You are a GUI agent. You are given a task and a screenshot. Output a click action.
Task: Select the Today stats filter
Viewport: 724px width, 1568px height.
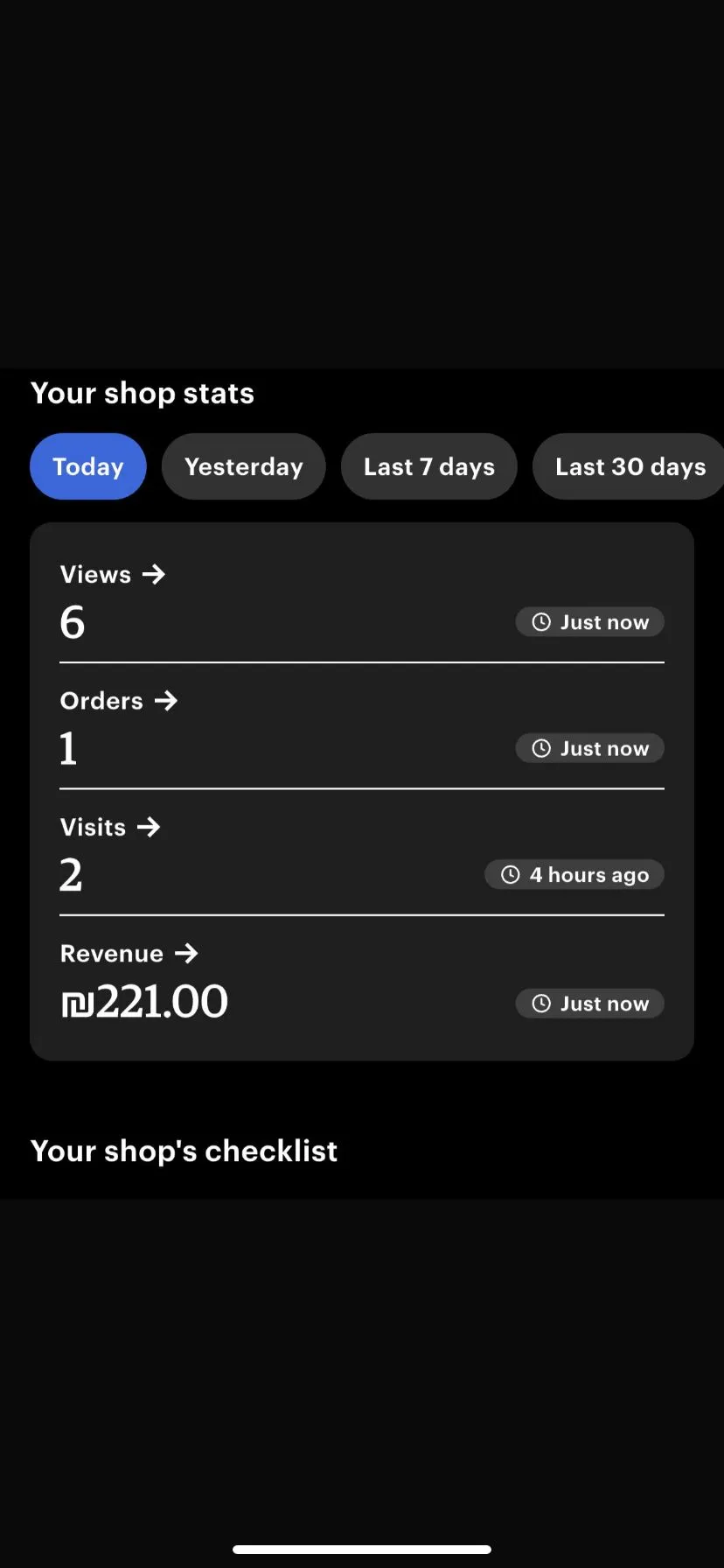pyautogui.click(x=88, y=466)
